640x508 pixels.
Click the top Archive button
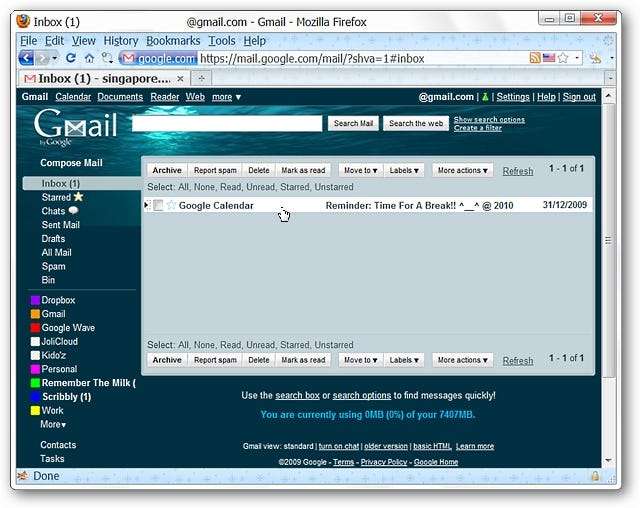tap(167, 170)
